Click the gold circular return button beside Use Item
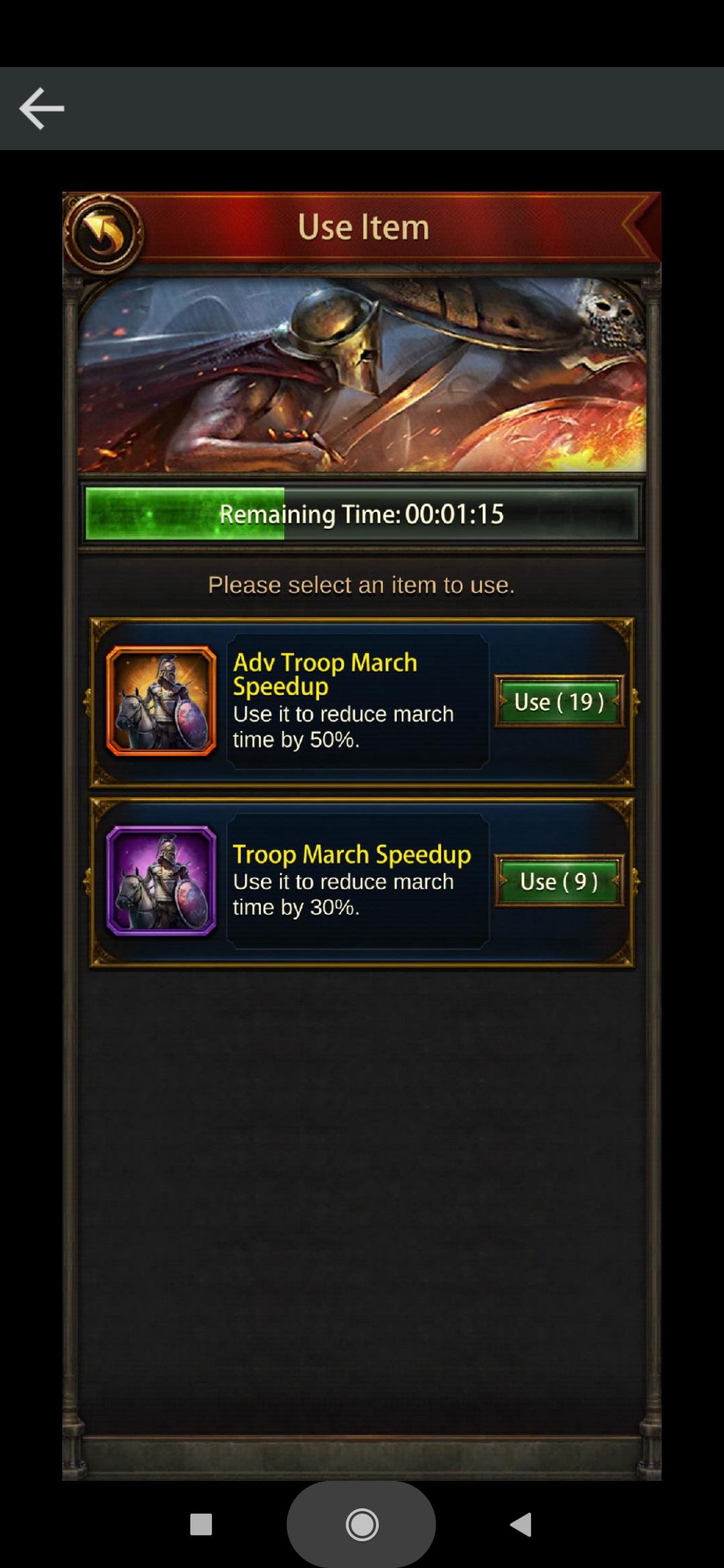 103,233
